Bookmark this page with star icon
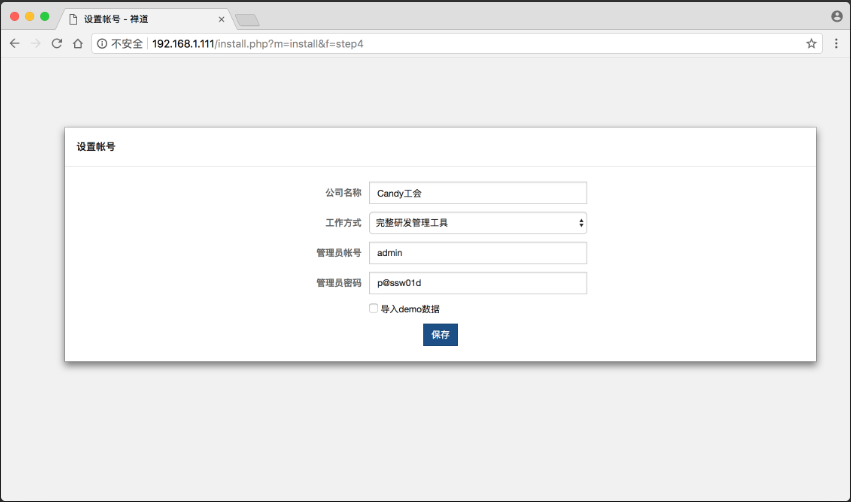 pos(811,43)
